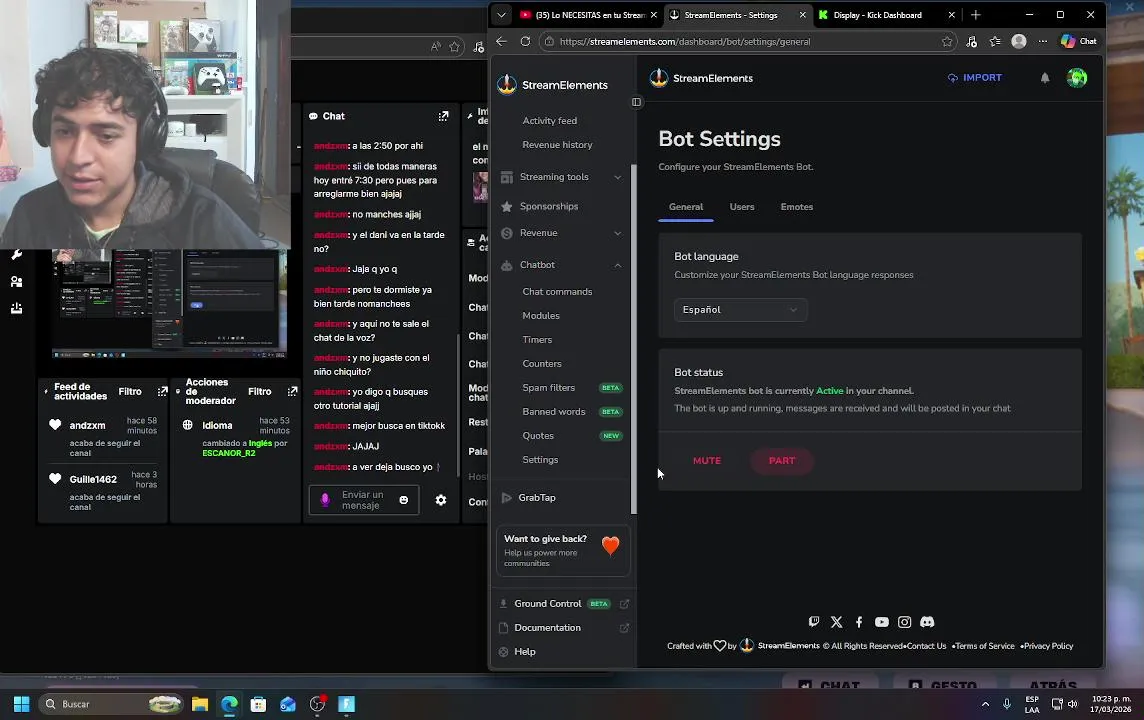Click the Contact Us footer link
This screenshot has width=1144, height=720.
927,646
